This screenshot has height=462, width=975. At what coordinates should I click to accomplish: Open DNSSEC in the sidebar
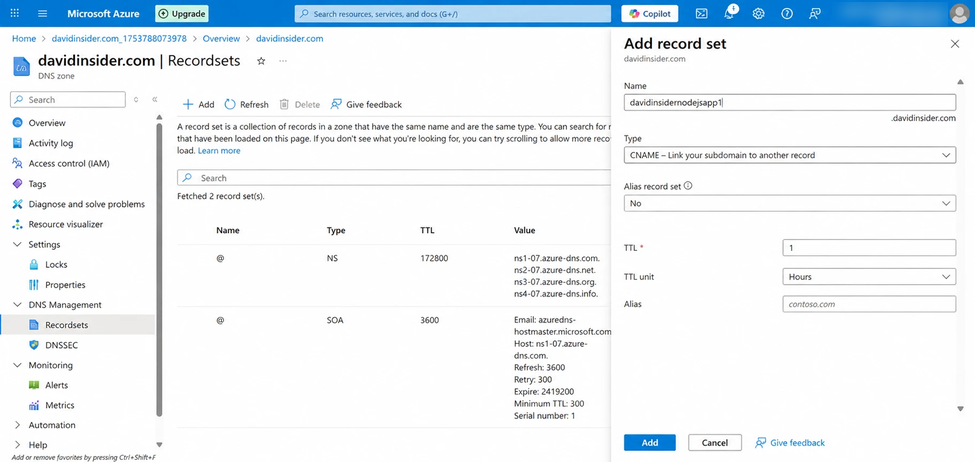pos(62,345)
